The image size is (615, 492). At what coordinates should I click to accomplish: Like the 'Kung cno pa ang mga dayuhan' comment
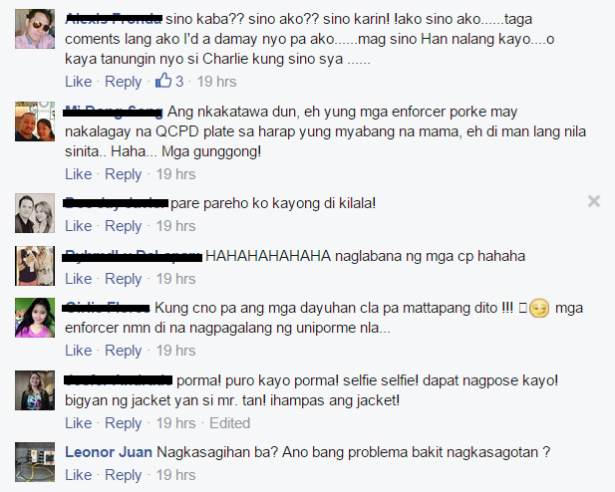78,350
